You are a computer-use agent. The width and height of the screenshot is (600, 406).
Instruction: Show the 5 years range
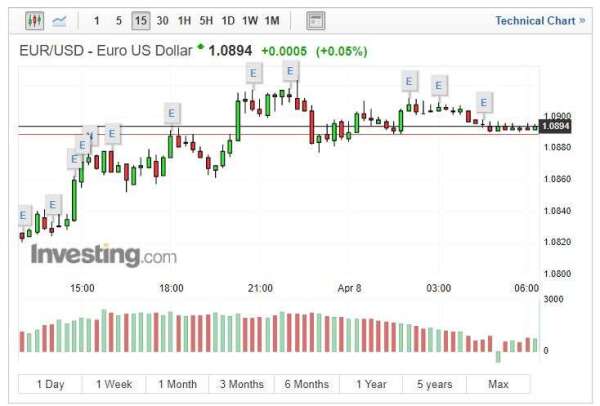[x=435, y=384]
